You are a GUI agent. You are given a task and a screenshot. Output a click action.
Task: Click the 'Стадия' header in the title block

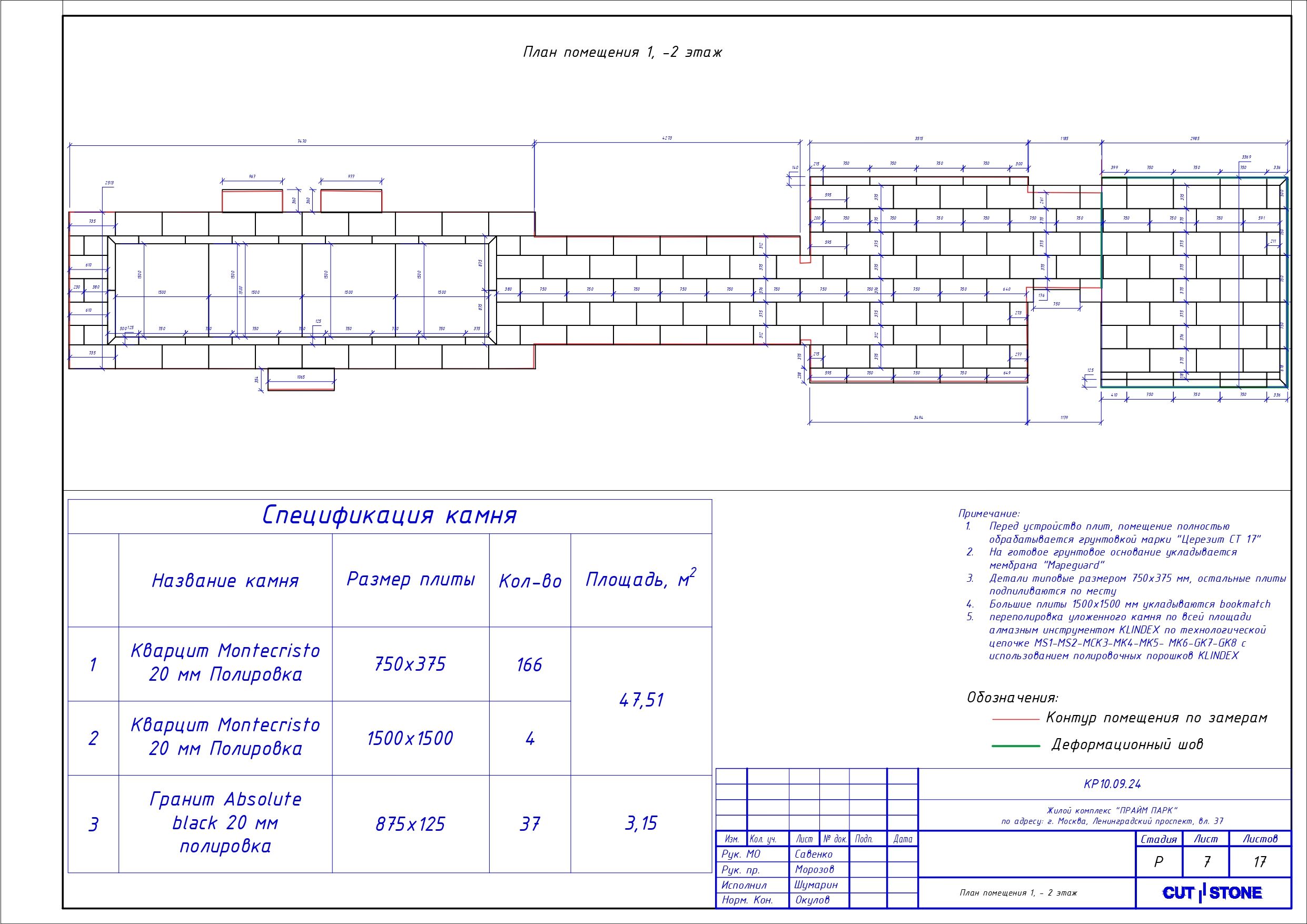1159,839
